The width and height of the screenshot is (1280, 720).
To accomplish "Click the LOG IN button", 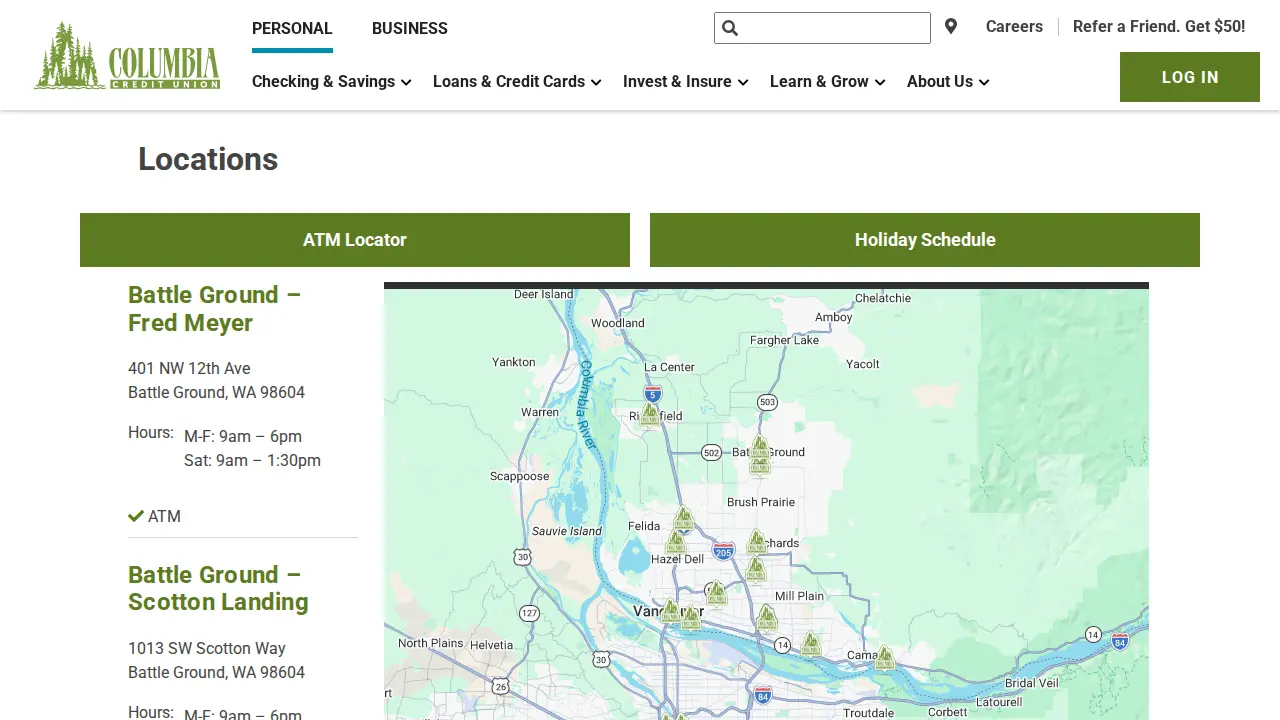I will [x=1190, y=77].
